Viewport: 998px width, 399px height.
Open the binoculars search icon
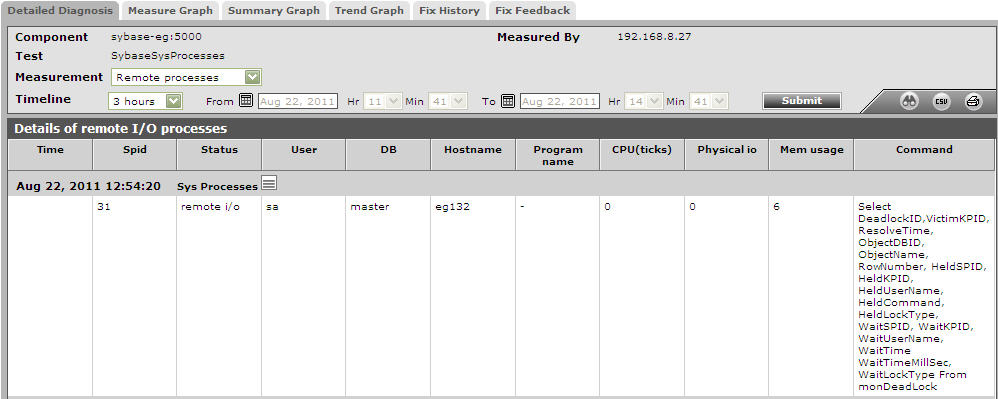click(x=910, y=101)
